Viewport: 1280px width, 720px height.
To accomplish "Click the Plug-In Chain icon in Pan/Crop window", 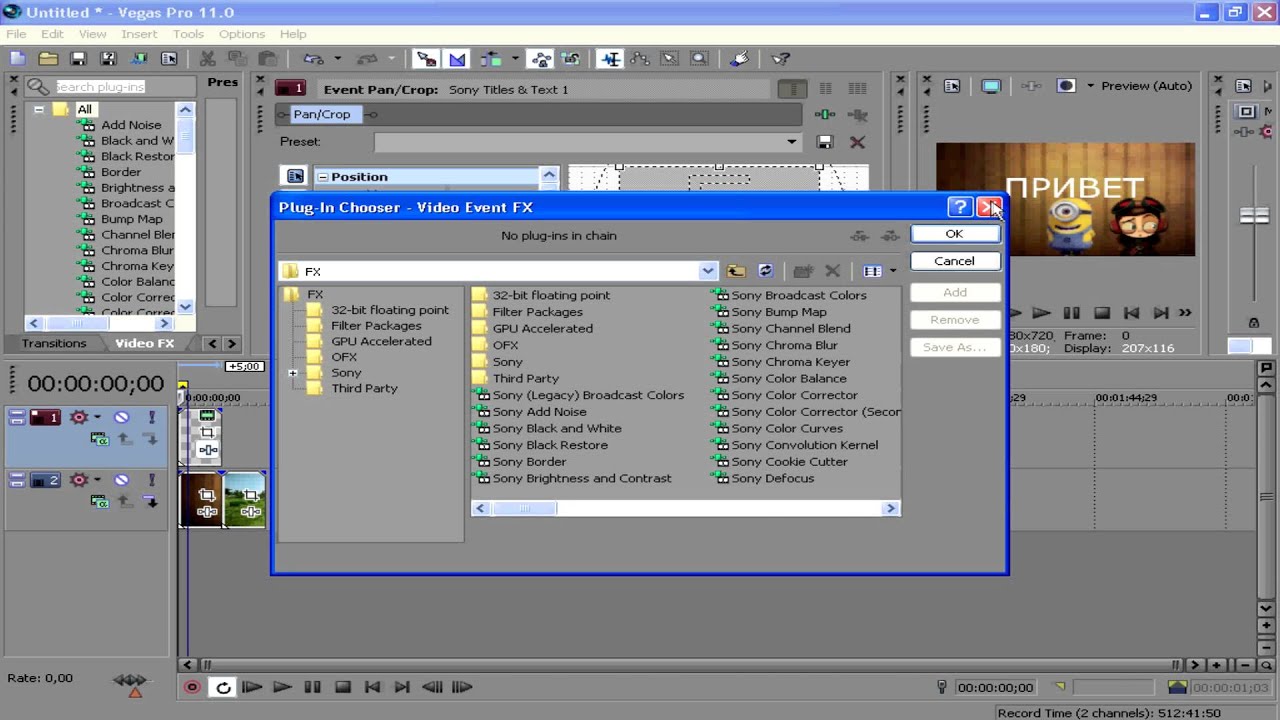I will [x=825, y=114].
